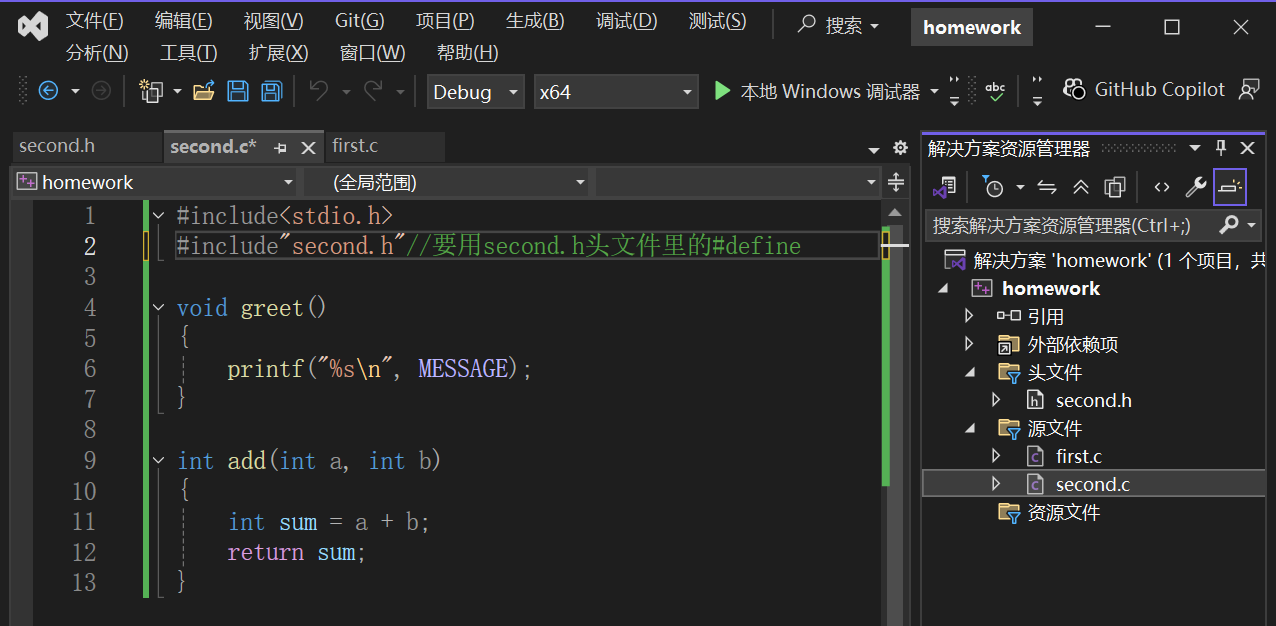Switch views icon in Solution Explorer toolbar
Viewport: 1276px width, 626px height.
click(x=945, y=187)
